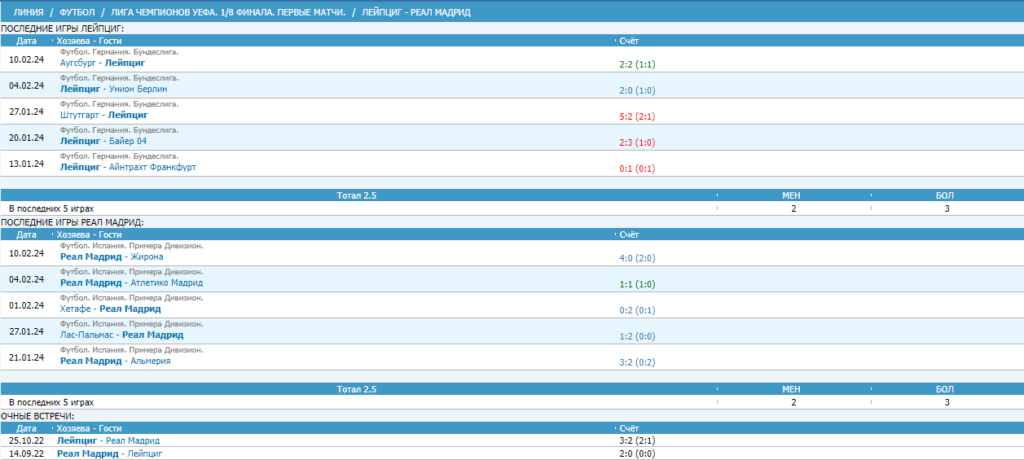The width and height of the screenshot is (1024, 460).
Task: Select the date 25.10.22
Action: click(x=27, y=441)
